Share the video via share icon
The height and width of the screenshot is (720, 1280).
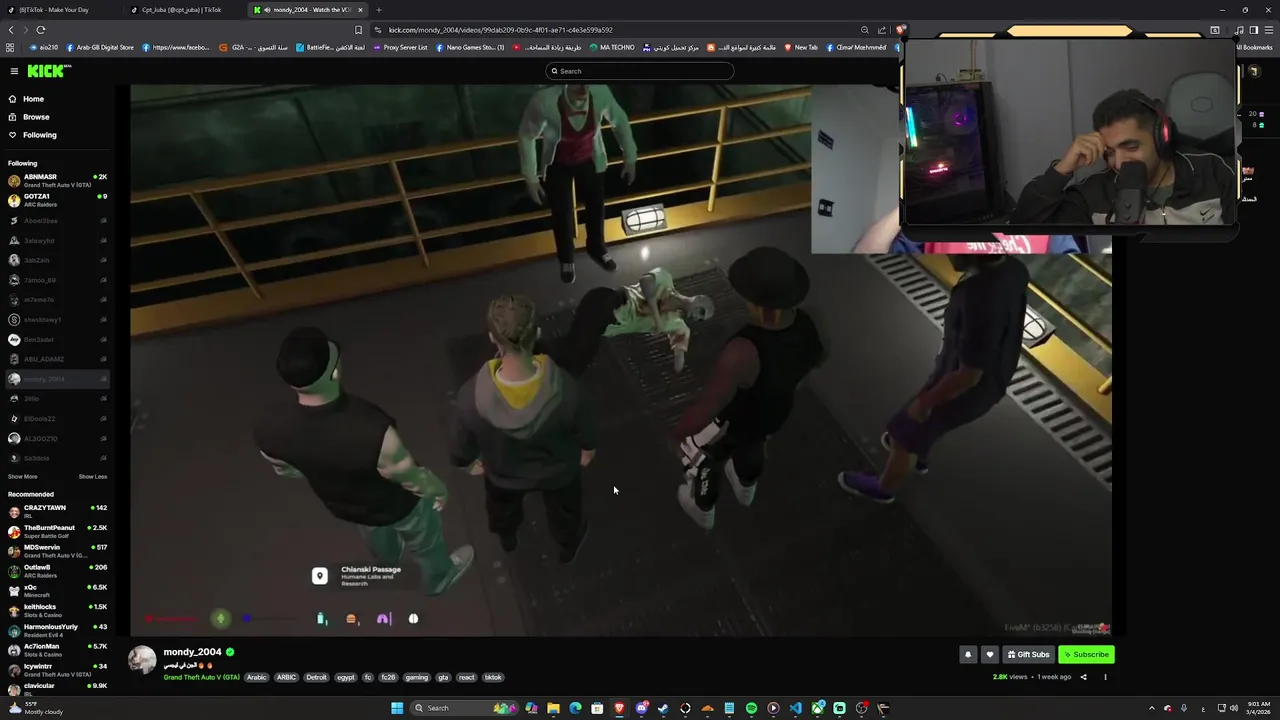[1083, 677]
